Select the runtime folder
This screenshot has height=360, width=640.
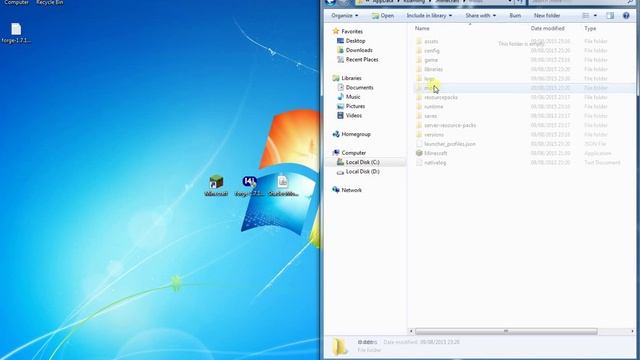(433, 107)
